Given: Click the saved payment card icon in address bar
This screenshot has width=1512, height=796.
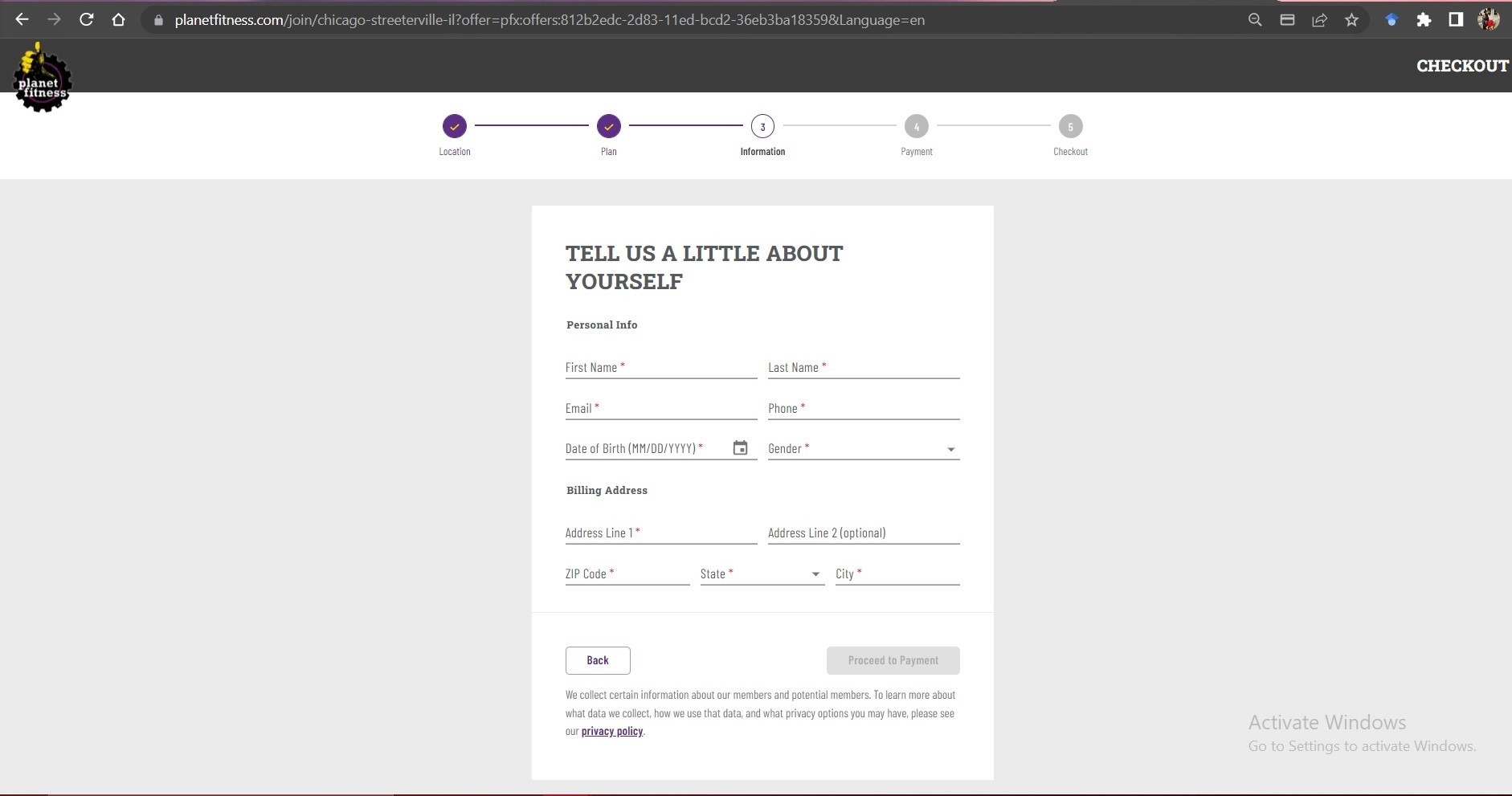Looking at the screenshot, I should pyautogui.click(x=1287, y=20).
